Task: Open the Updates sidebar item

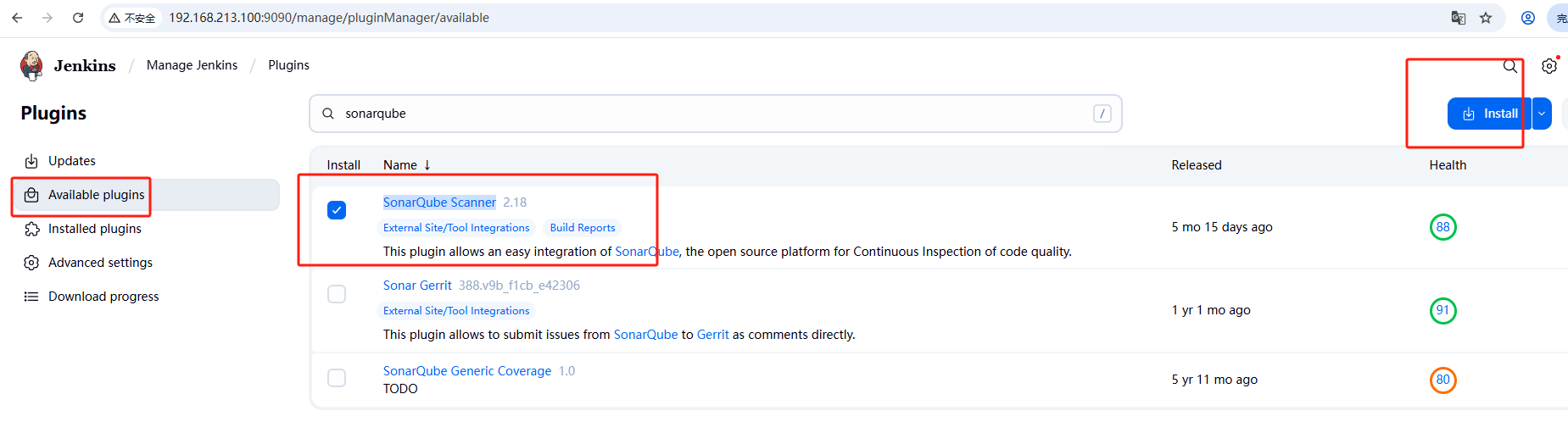Action: [x=72, y=161]
